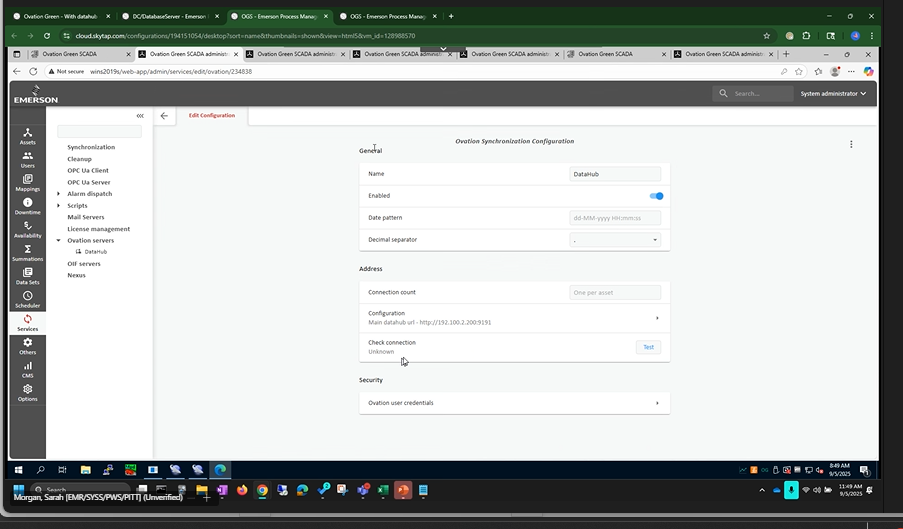Screen dimensions: 903x529
Task: Toggle the Enabled switch off
Action: (x=656, y=196)
